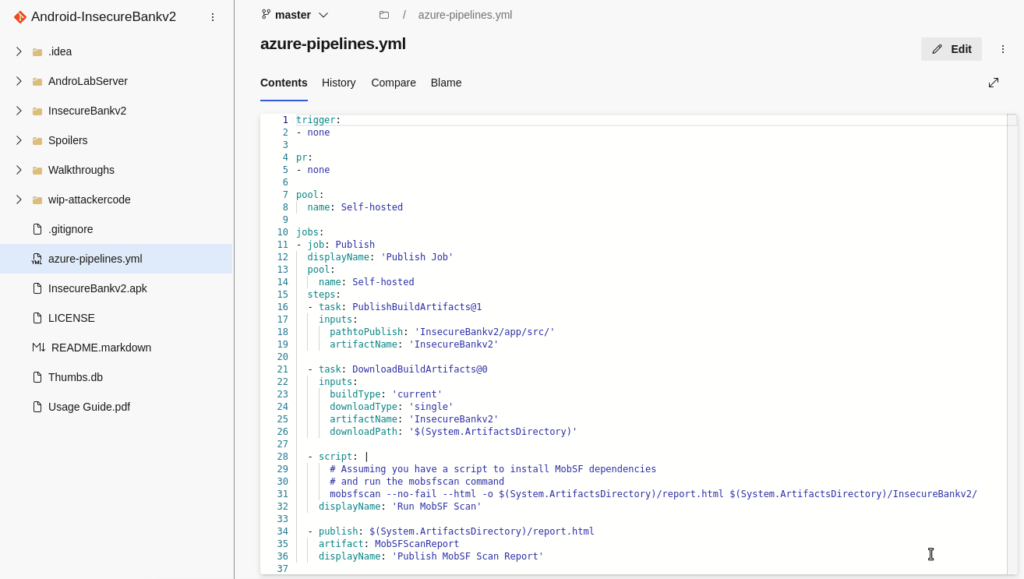Switch to the History tab

coord(338,83)
